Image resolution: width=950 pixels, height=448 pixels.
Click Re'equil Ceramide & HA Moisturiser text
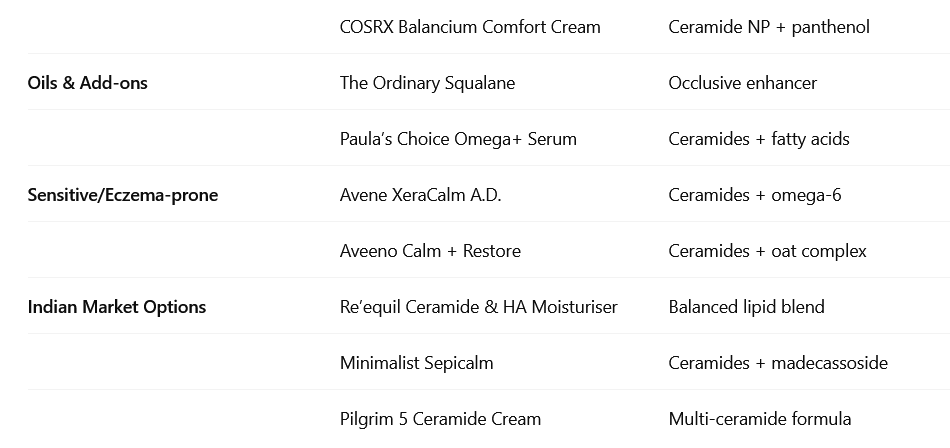click(x=478, y=307)
